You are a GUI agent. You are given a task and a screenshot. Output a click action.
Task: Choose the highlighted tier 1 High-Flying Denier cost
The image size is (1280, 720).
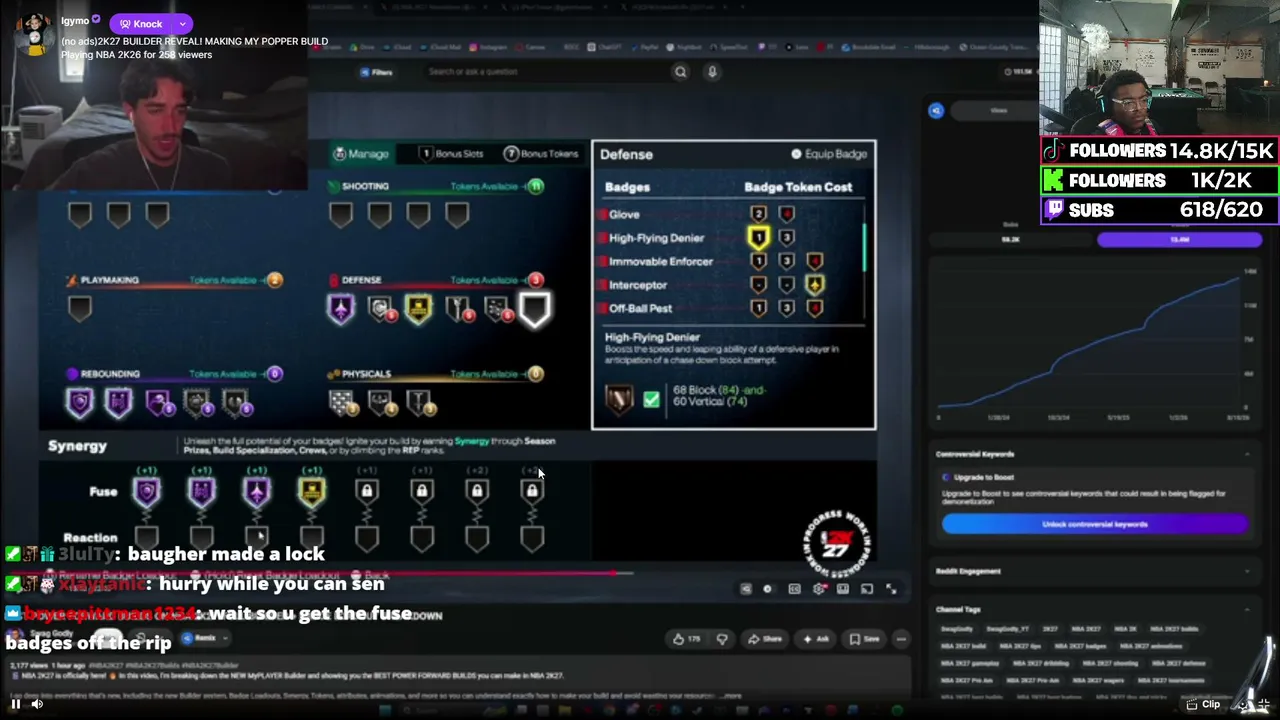(x=758, y=238)
